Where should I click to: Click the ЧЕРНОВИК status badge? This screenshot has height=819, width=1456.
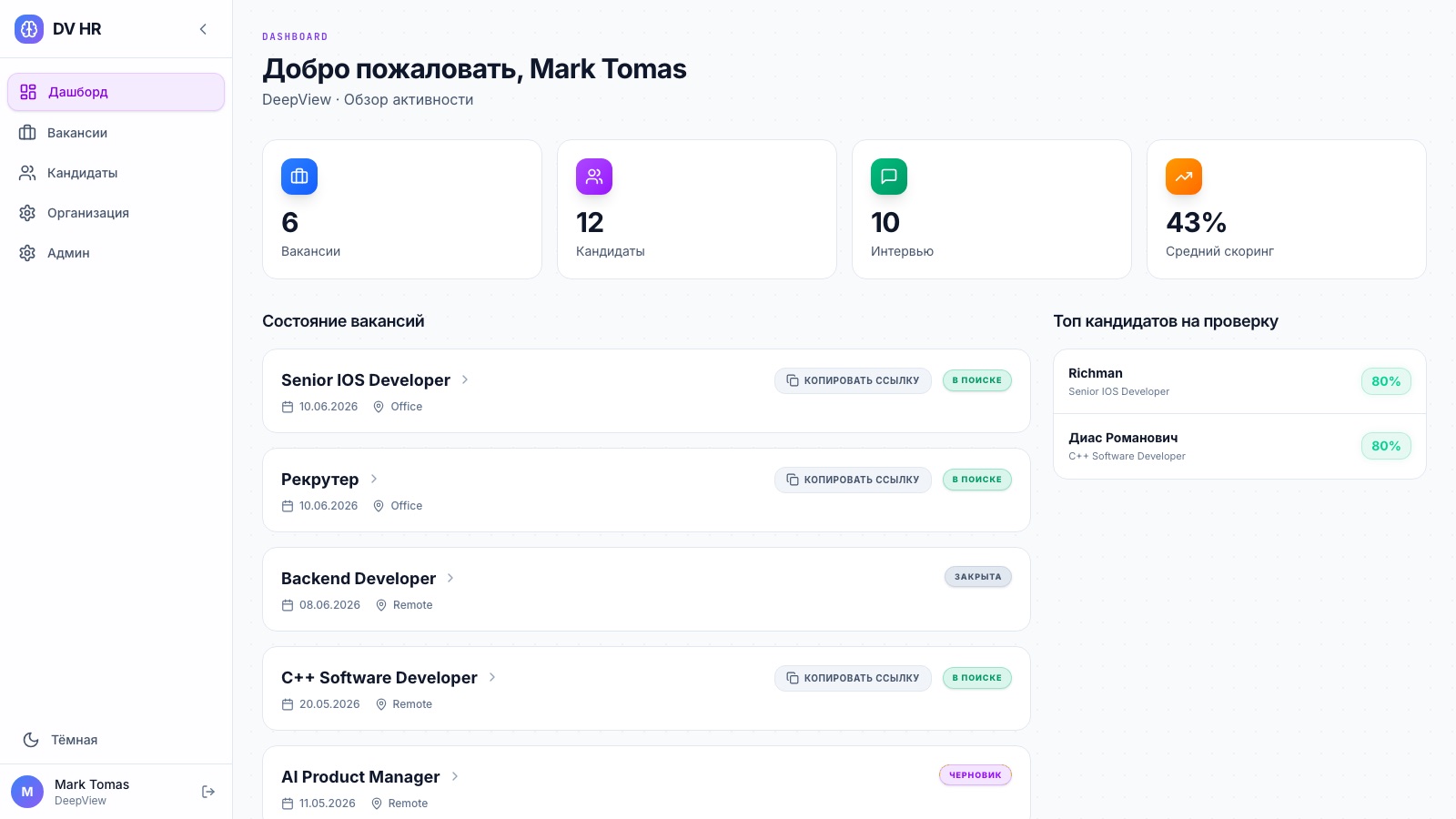click(x=976, y=775)
